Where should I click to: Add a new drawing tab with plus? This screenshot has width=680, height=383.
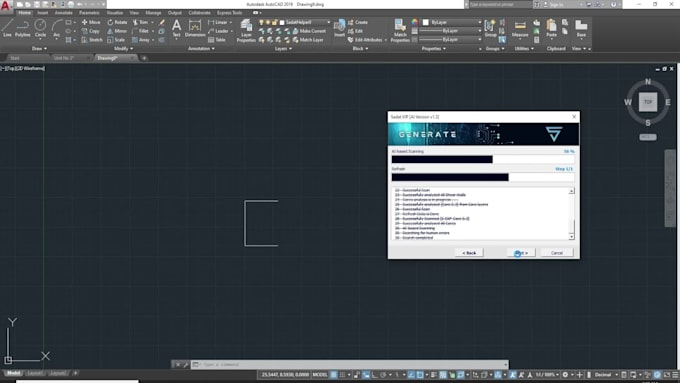tap(144, 58)
